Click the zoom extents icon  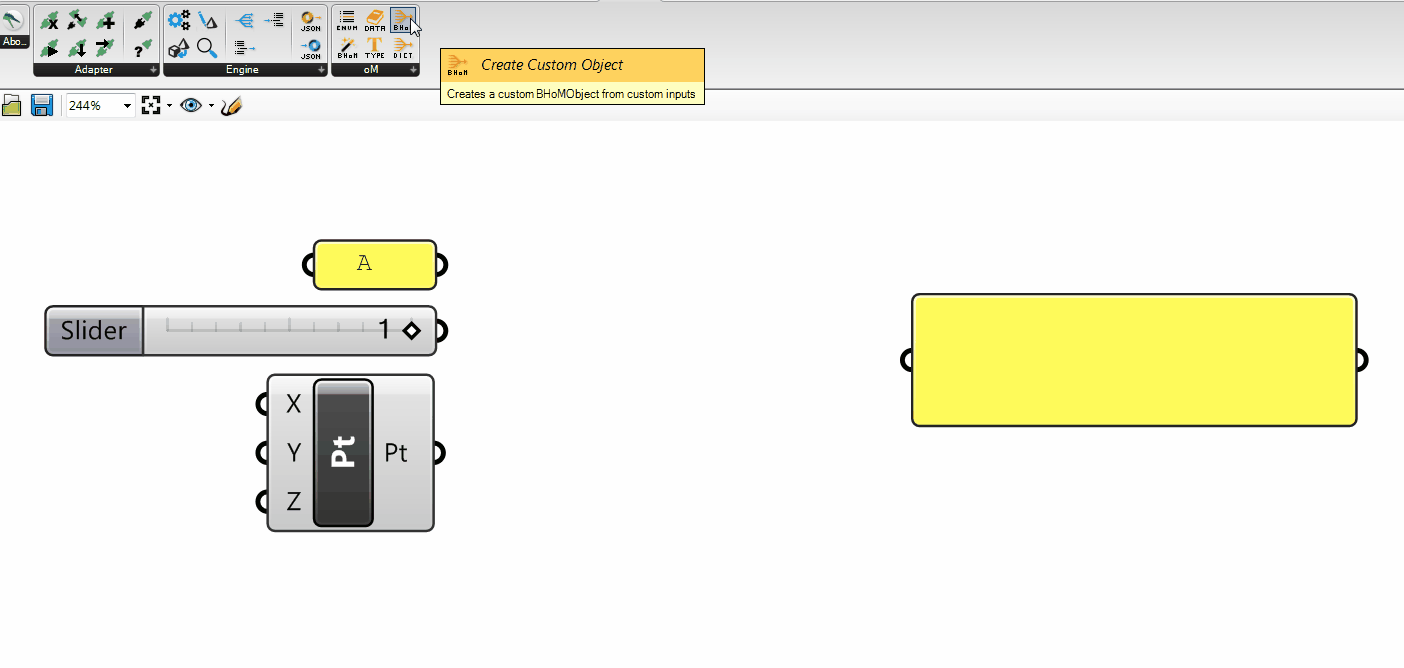click(151, 105)
